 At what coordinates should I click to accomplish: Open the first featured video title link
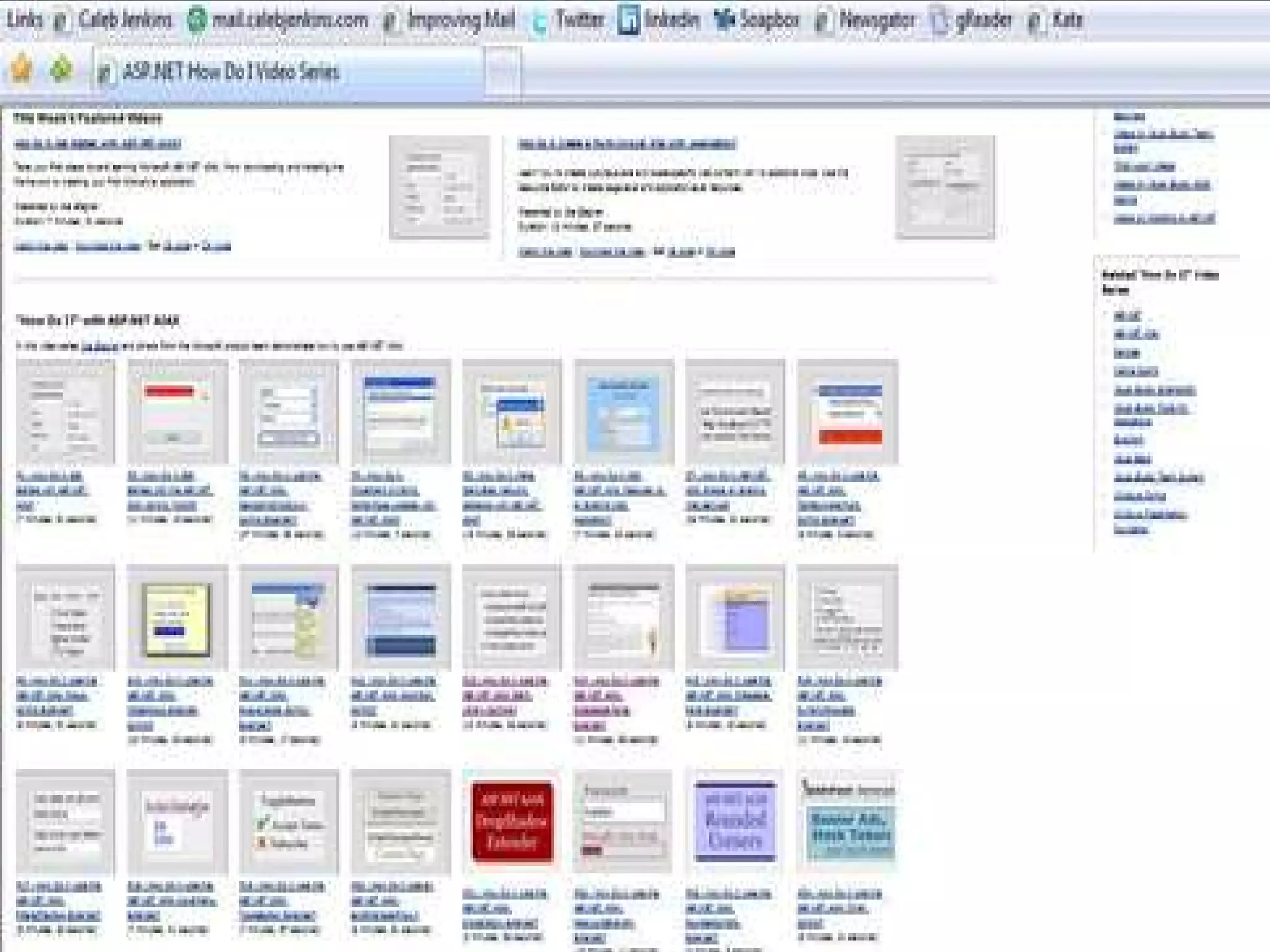97,144
